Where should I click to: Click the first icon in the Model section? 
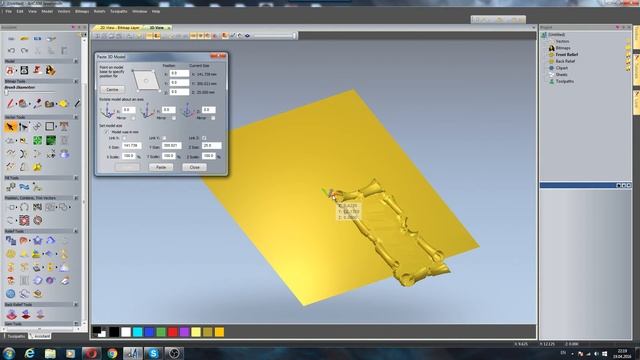(x=10, y=70)
